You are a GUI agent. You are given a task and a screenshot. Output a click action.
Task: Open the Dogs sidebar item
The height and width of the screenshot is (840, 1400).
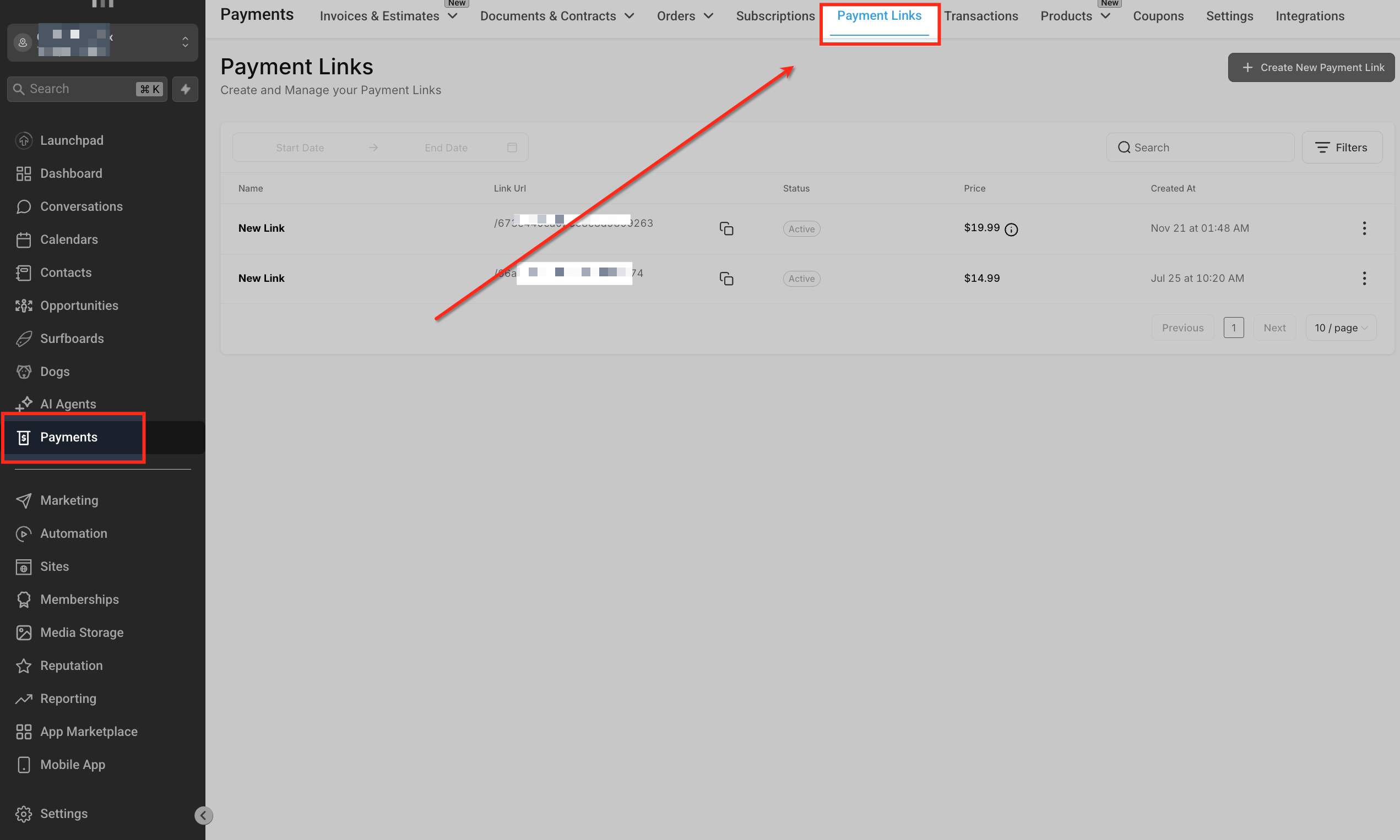coord(55,372)
